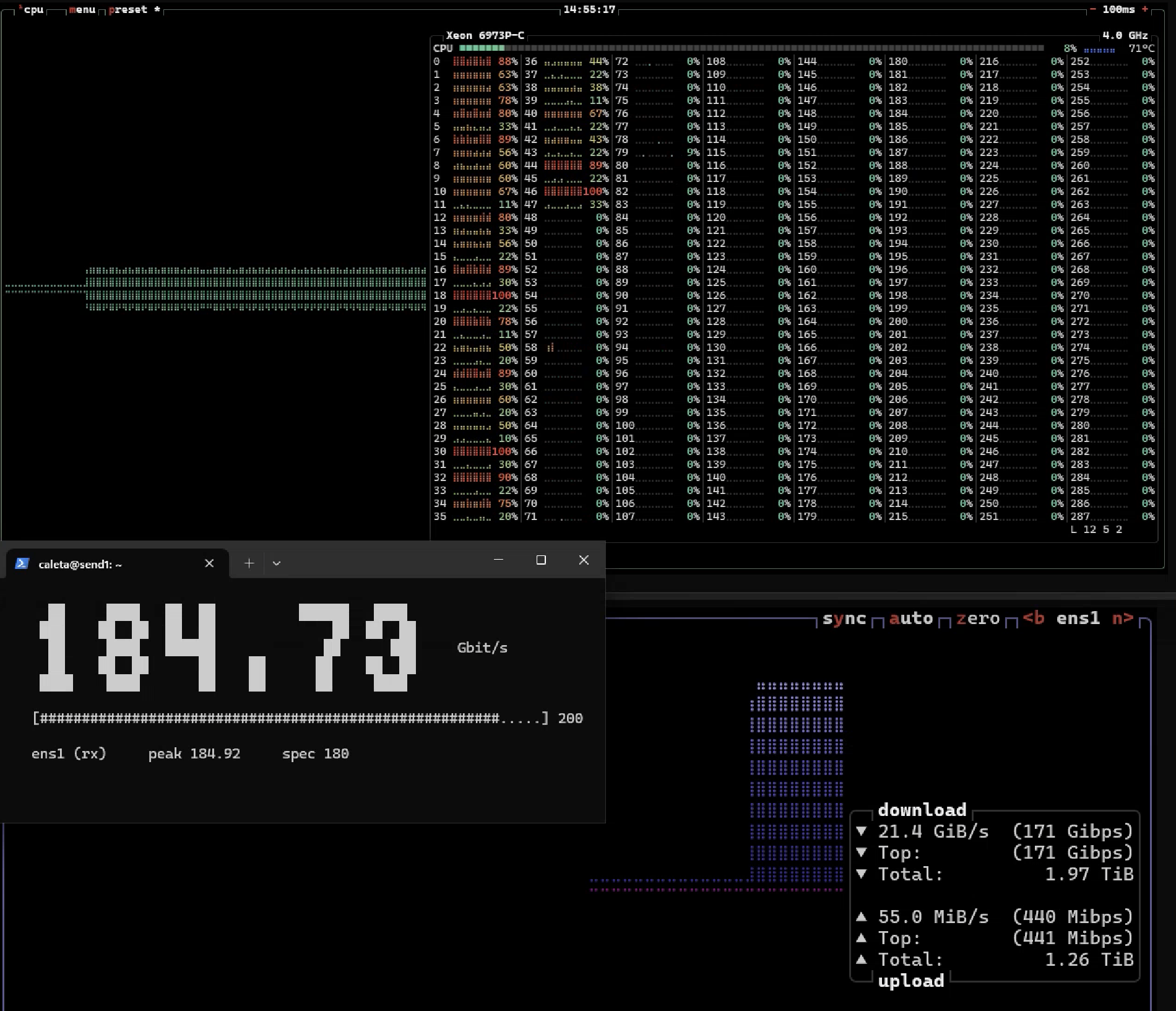
Task: Click the 'ens1 (rx)' label
Action: pyautogui.click(x=69, y=753)
